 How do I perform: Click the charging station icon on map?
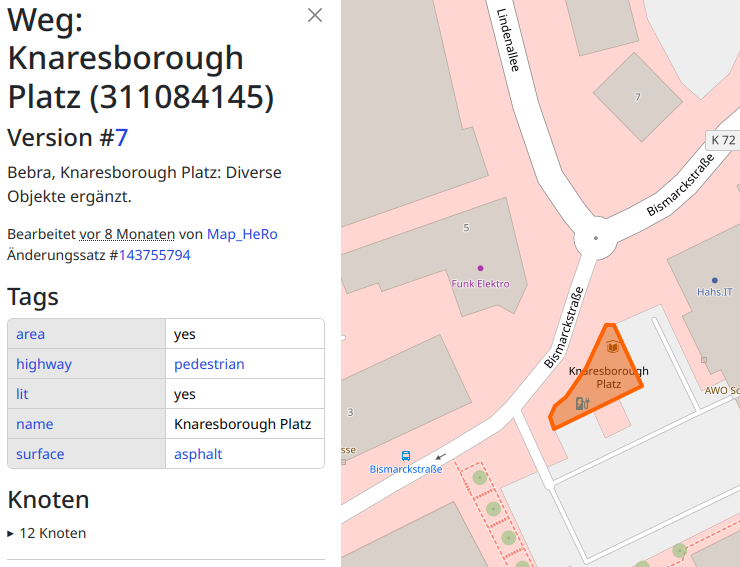(x=582, y=403)
